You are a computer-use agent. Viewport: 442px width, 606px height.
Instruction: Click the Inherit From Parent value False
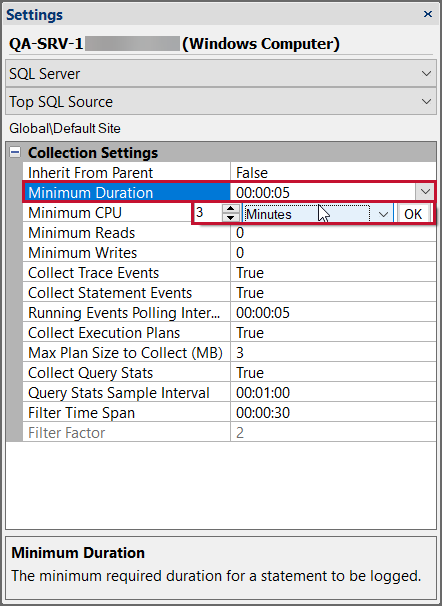click(x=252, y=172)
